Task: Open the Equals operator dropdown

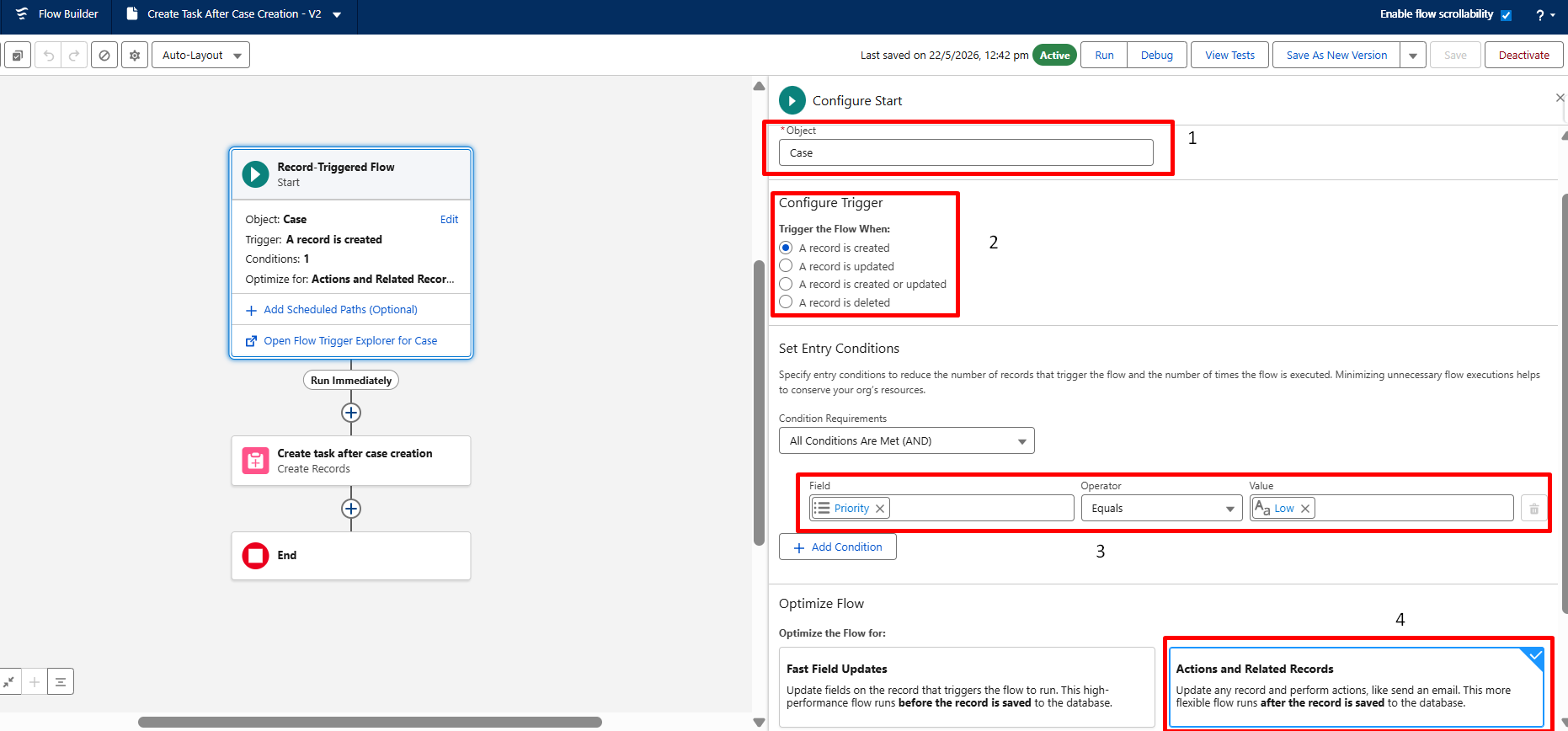Action: coord(1161,509)
